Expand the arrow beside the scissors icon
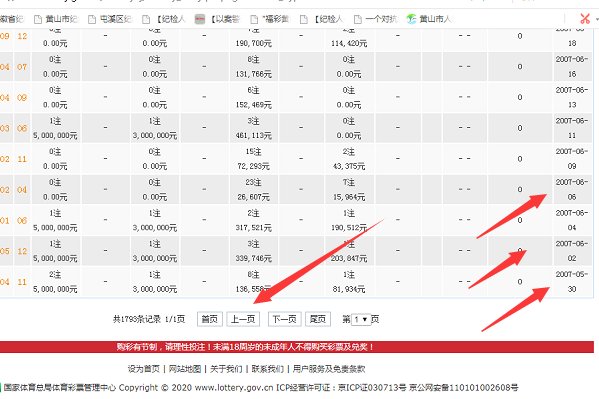 (x=596, y=19)
